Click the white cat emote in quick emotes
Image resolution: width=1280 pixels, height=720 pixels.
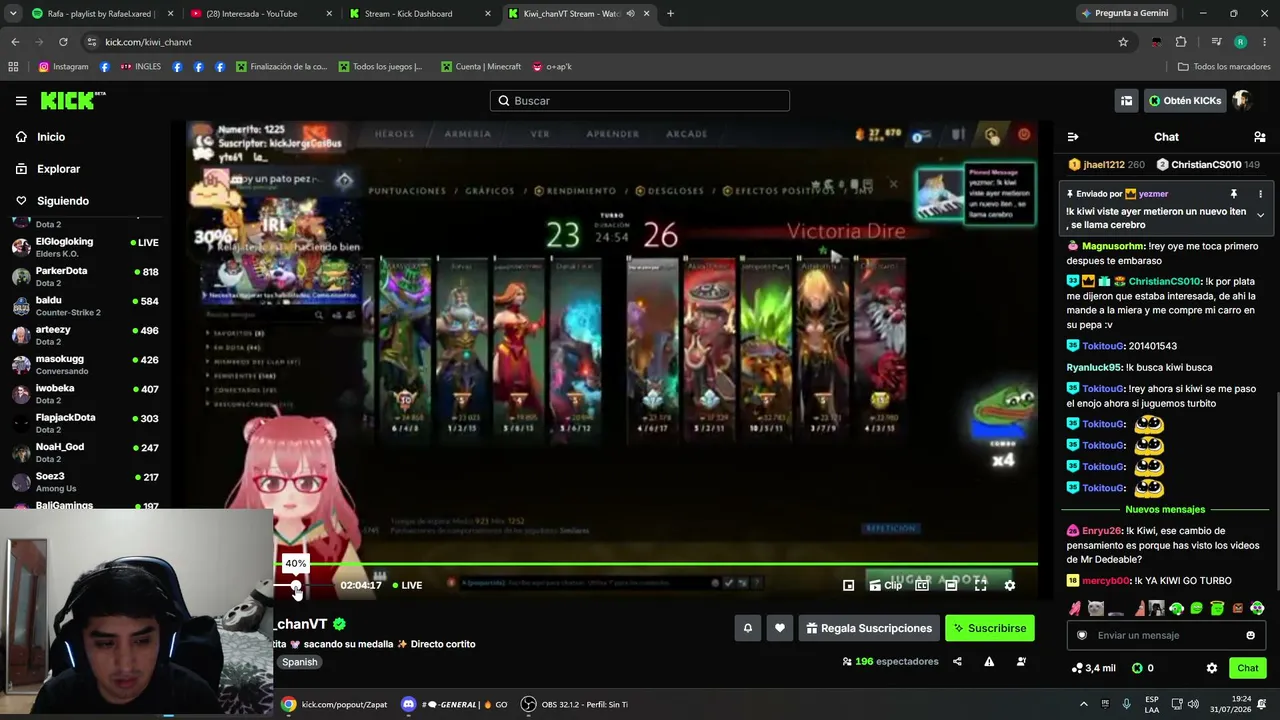1096,608
